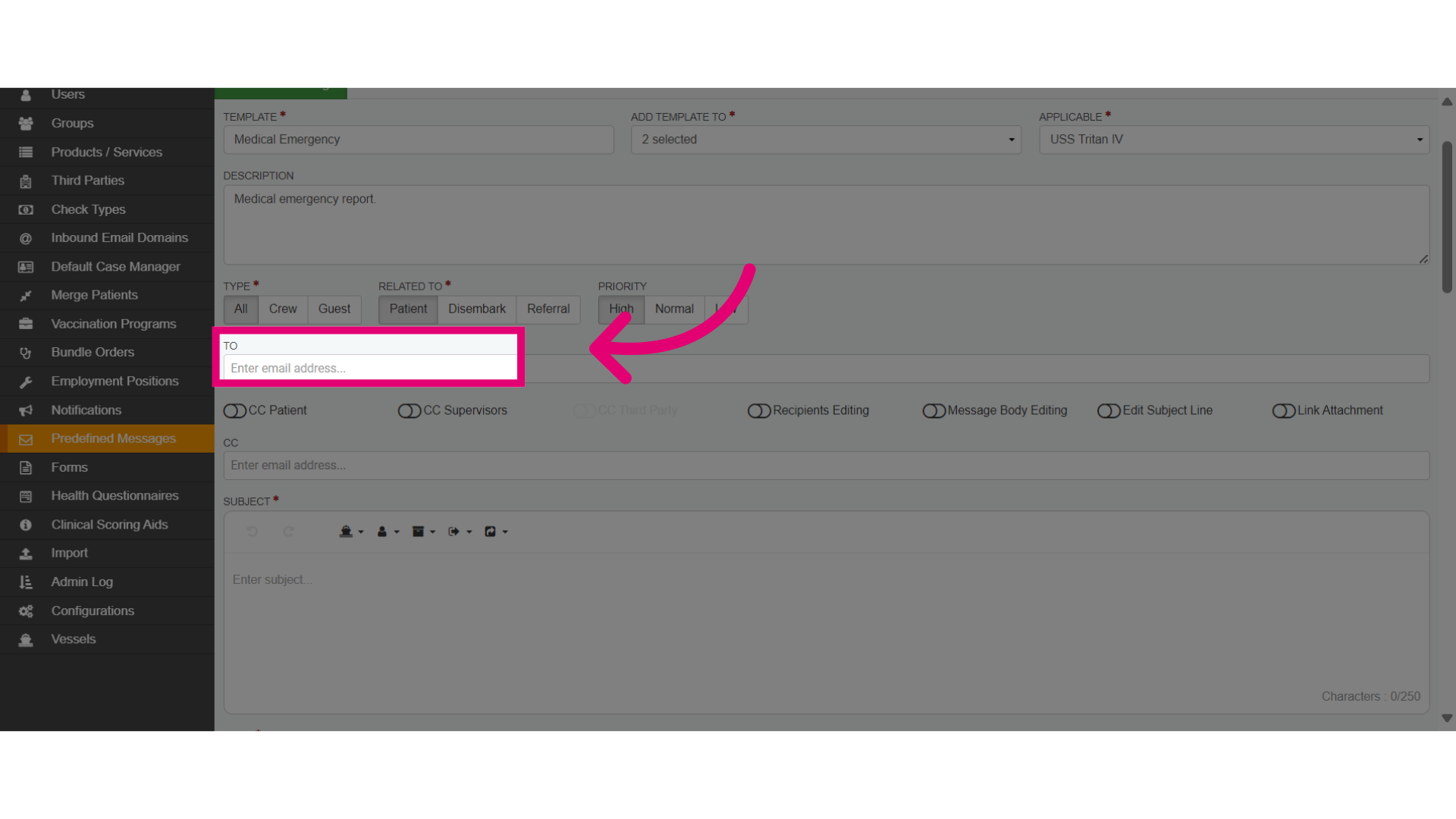Click the Clinical Scoring Aids info icon

[x=26, y=525]
